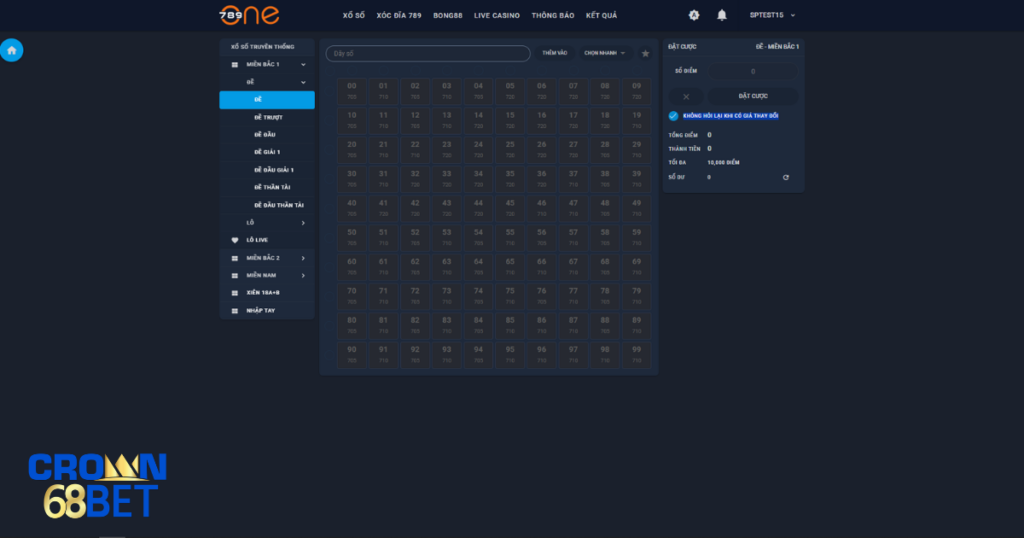Open the Chọn Nhanh dropdown

pyautogui.click(x=605, y=53)
